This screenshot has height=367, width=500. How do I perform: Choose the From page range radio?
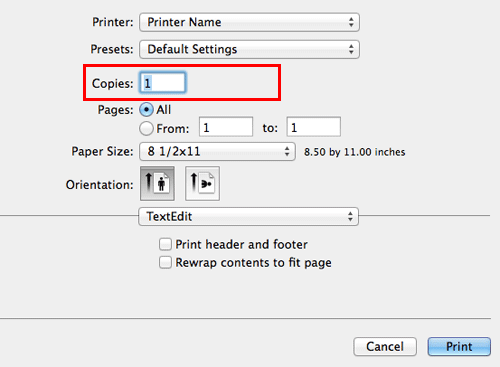tap(146, 128)
